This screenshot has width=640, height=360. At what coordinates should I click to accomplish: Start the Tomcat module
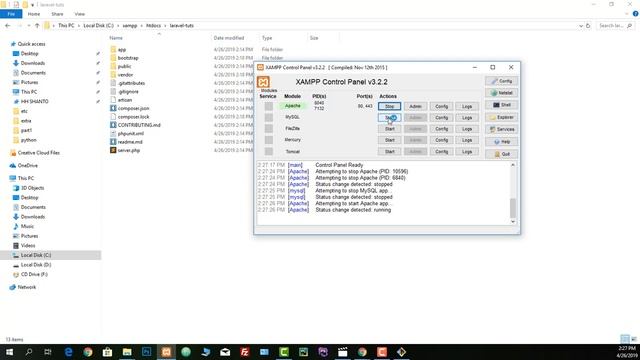point(389,151)
